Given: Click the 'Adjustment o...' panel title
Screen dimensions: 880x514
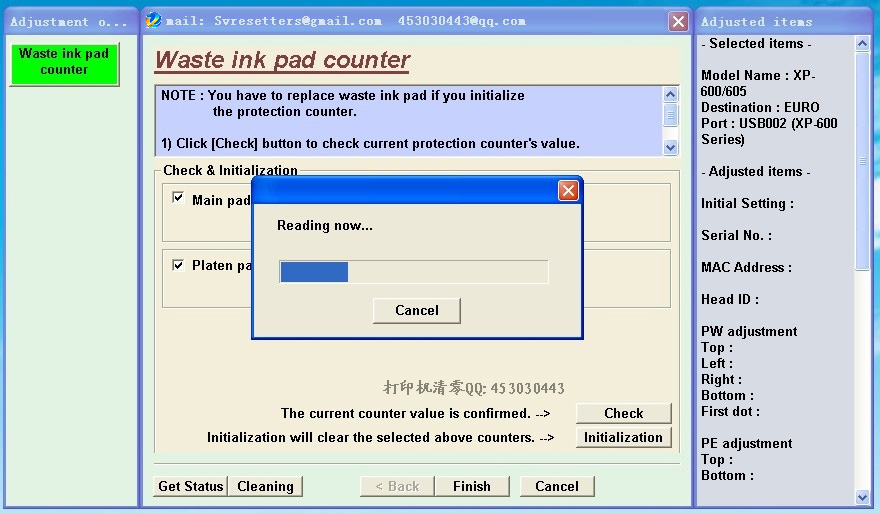Looking at the screenshot, I should point(68,22).
